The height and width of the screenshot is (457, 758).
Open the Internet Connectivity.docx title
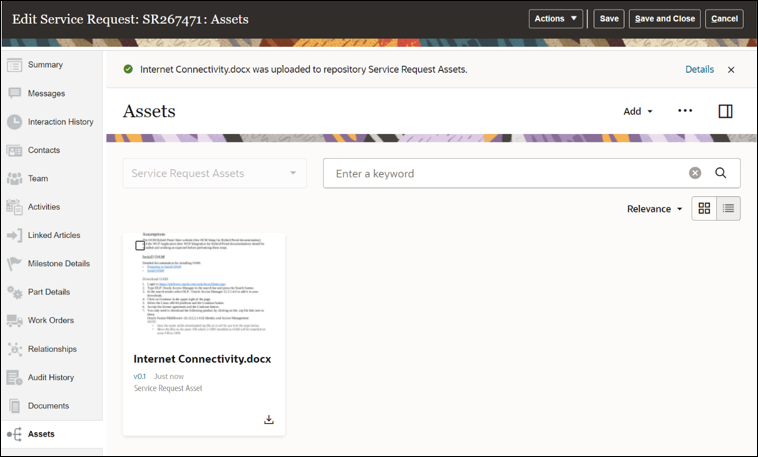pos(202,359)
